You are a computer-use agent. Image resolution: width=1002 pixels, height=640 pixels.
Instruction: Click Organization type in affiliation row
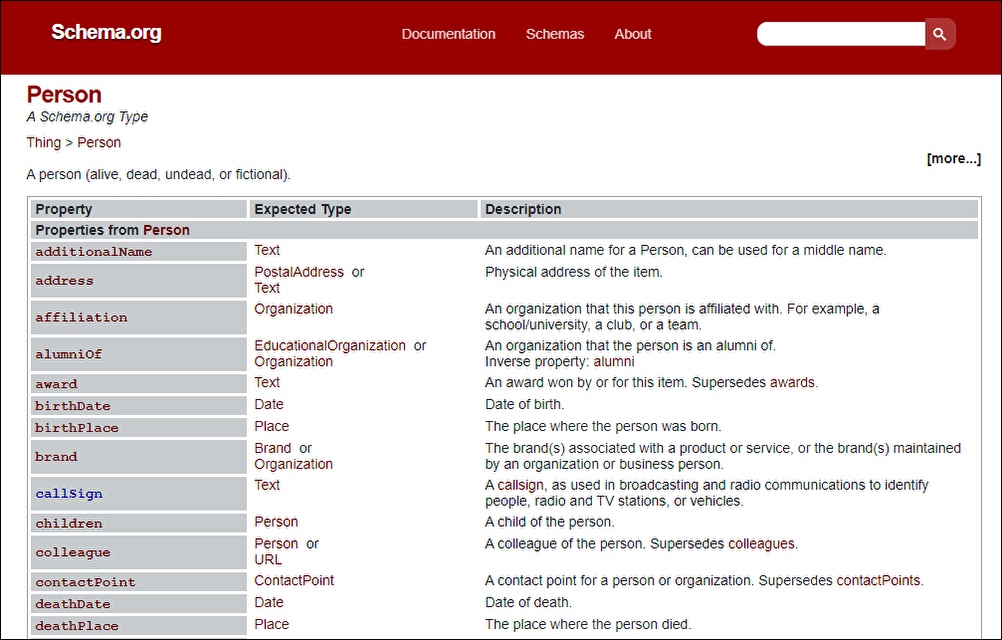click(x=293, y=309)
